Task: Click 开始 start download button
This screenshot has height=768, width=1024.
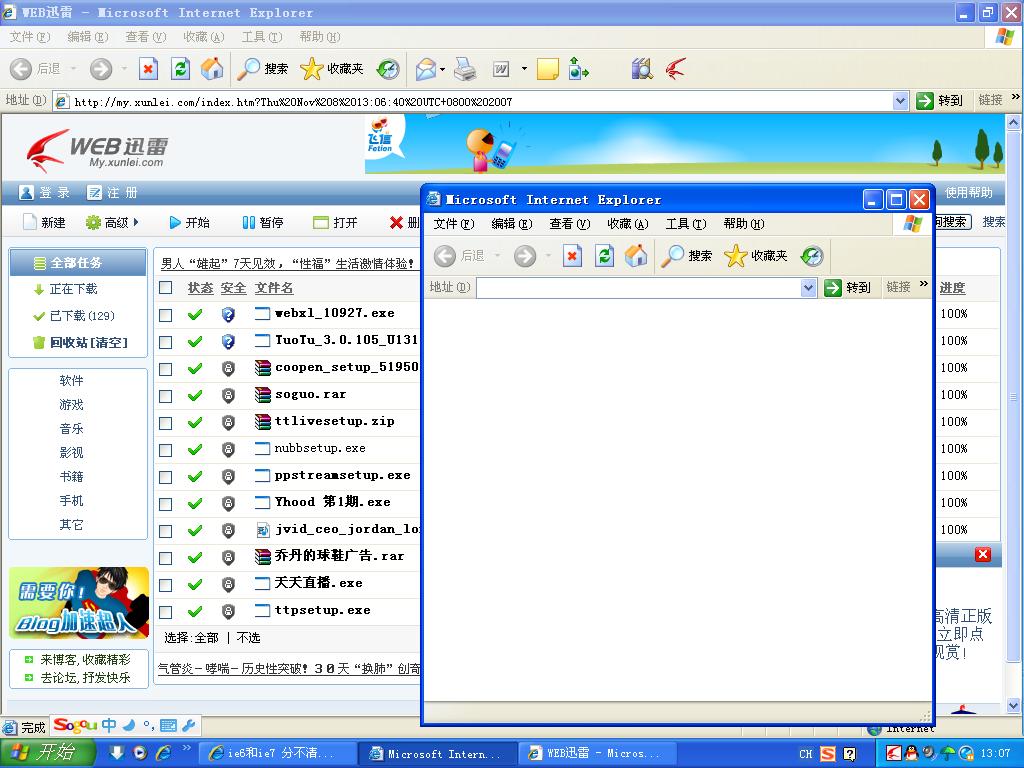Action: [189, 223]
